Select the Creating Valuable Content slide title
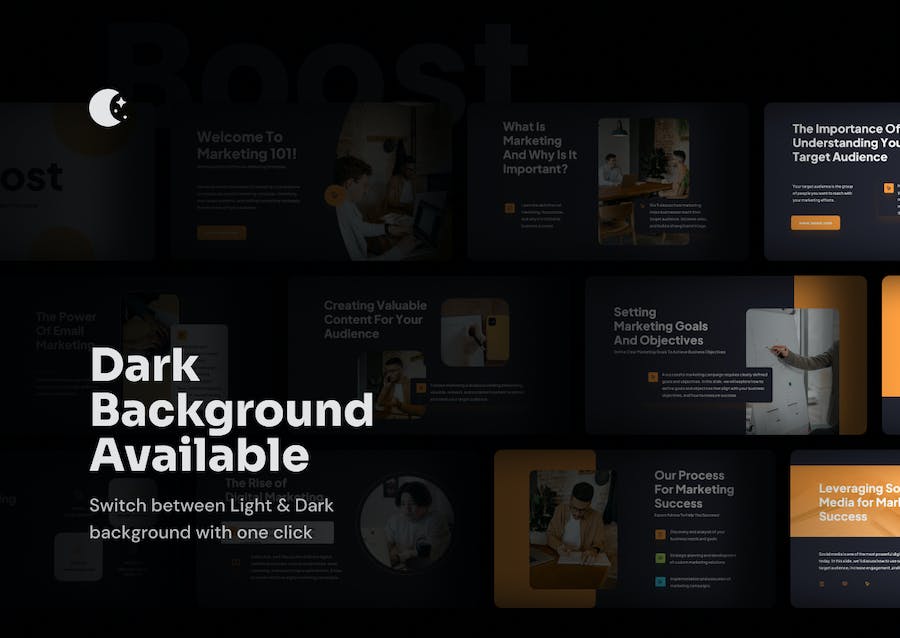Screen dimensions: 900x638 375,319
